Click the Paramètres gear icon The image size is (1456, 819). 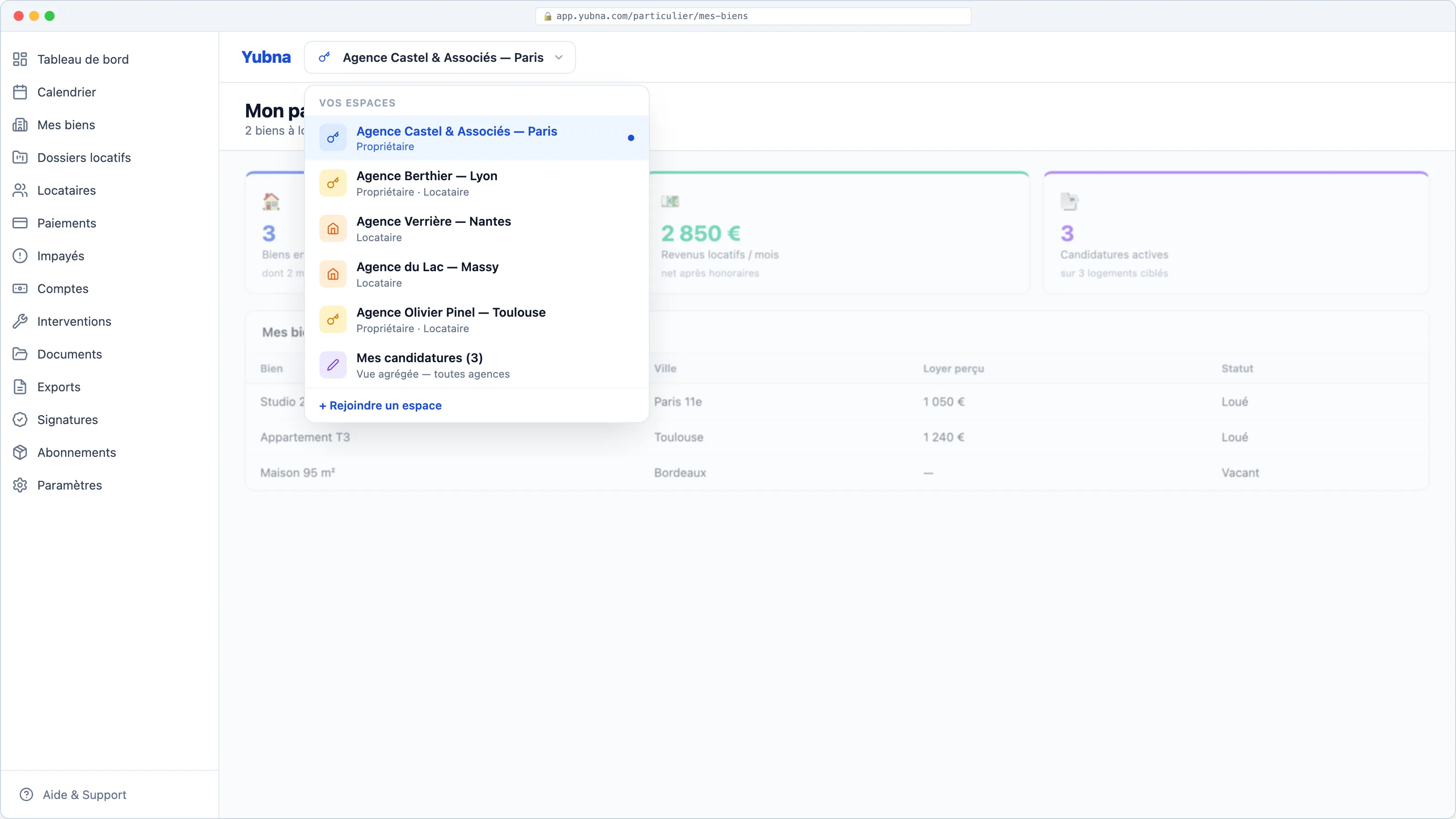(20, 485)
